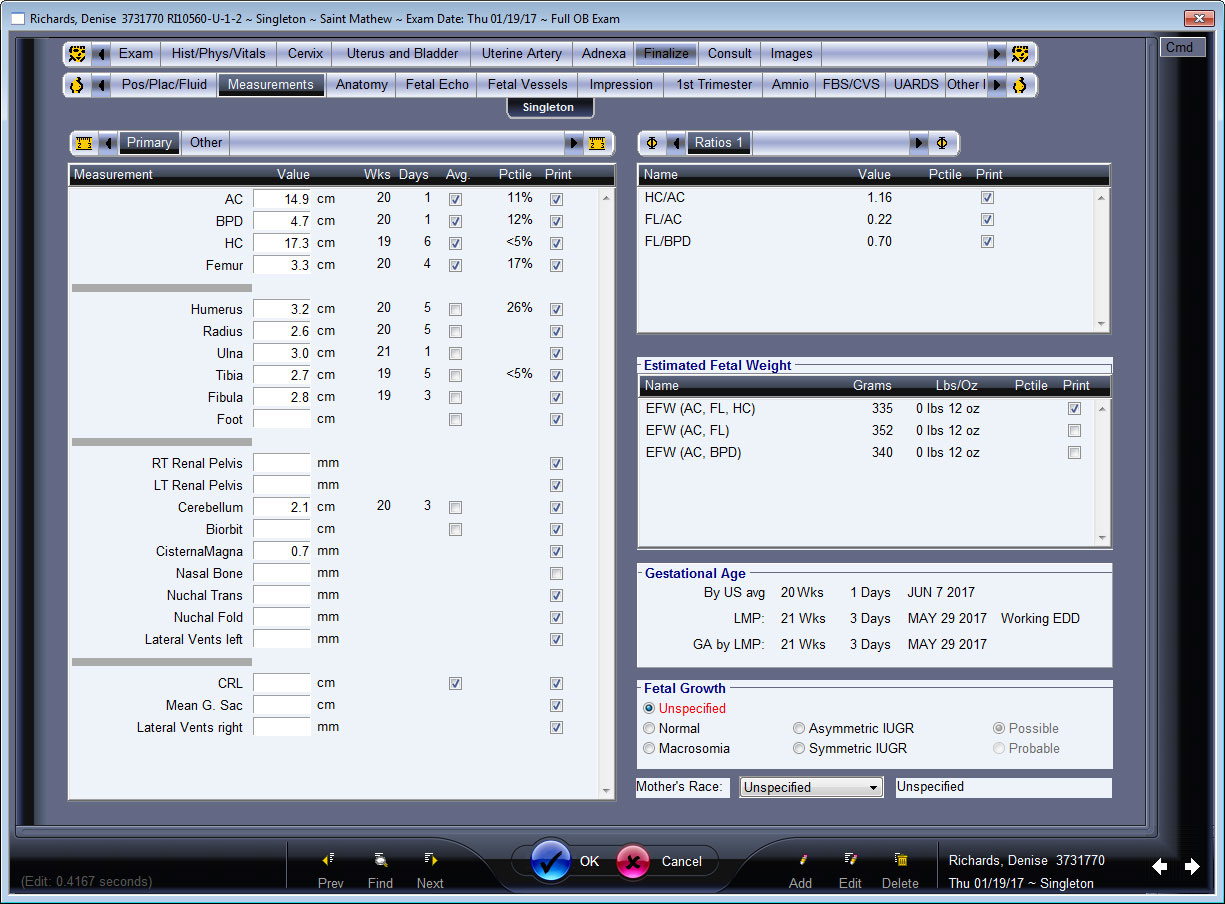Click the Edit record icon
Screen dimensions: 1225x904
click(x=850, y=859)
